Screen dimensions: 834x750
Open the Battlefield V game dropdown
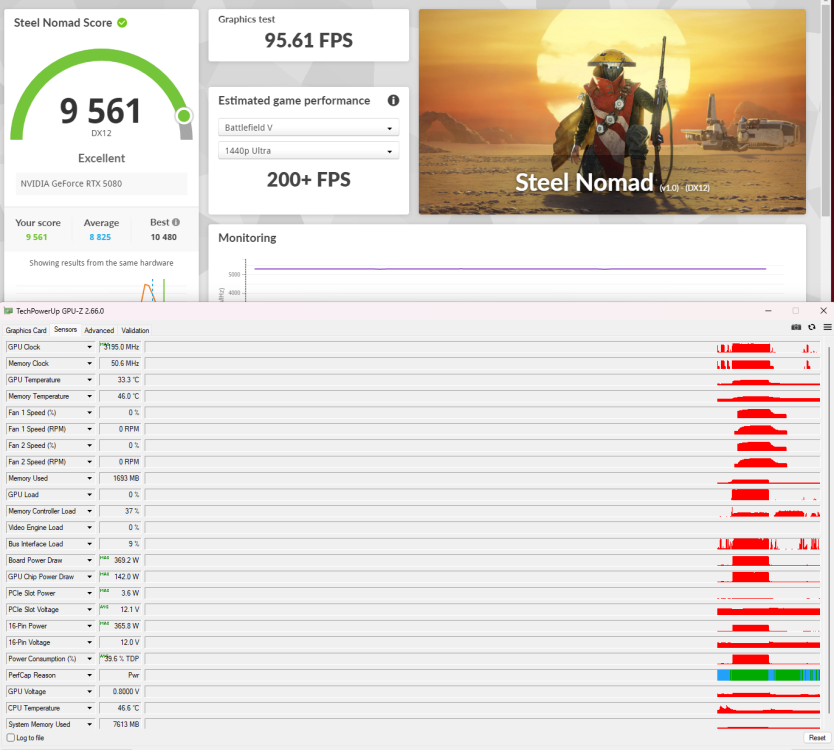308,128
